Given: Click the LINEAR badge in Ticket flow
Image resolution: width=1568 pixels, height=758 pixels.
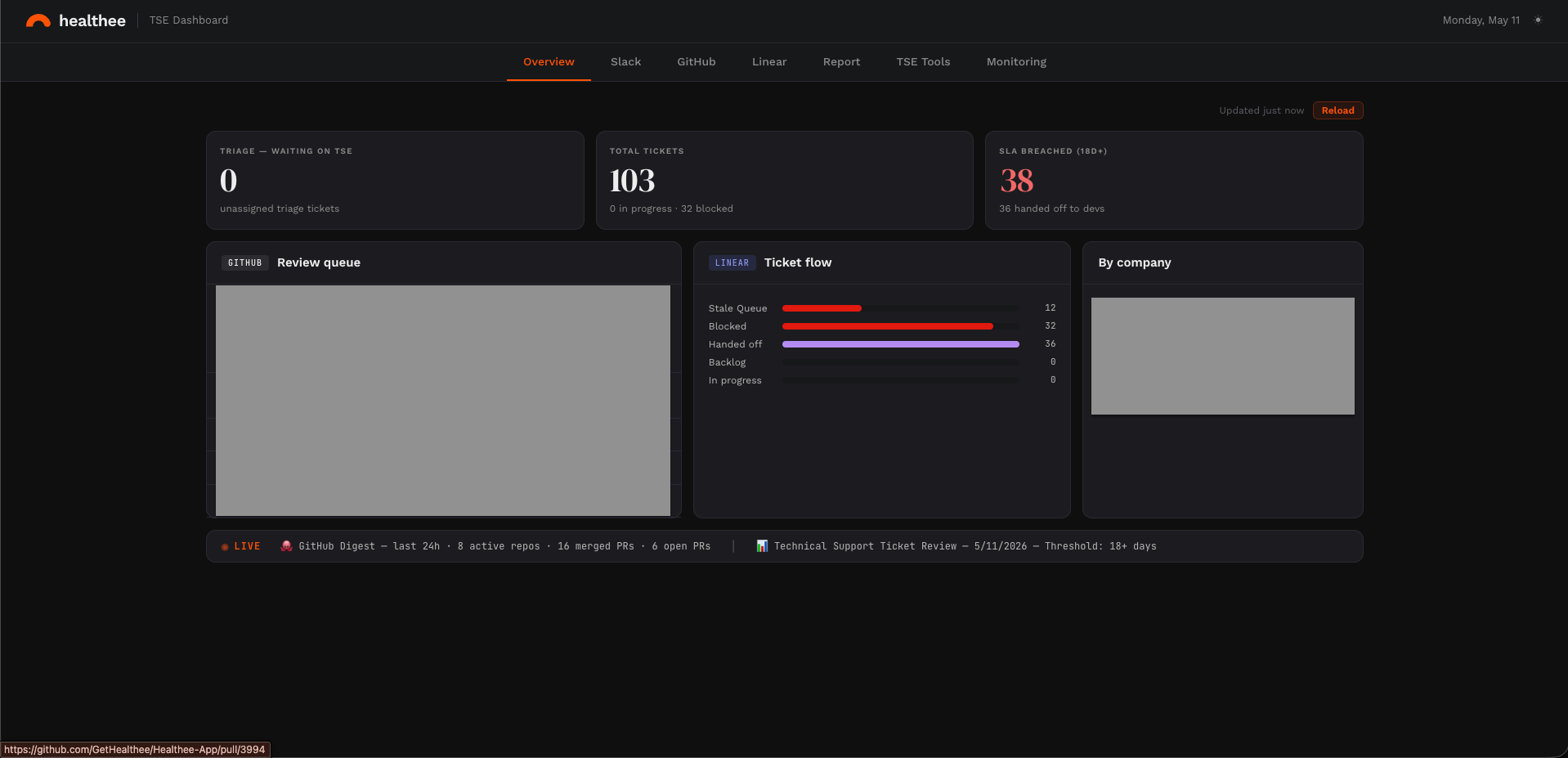Looking at the screenshot, I should pos(732,262).
